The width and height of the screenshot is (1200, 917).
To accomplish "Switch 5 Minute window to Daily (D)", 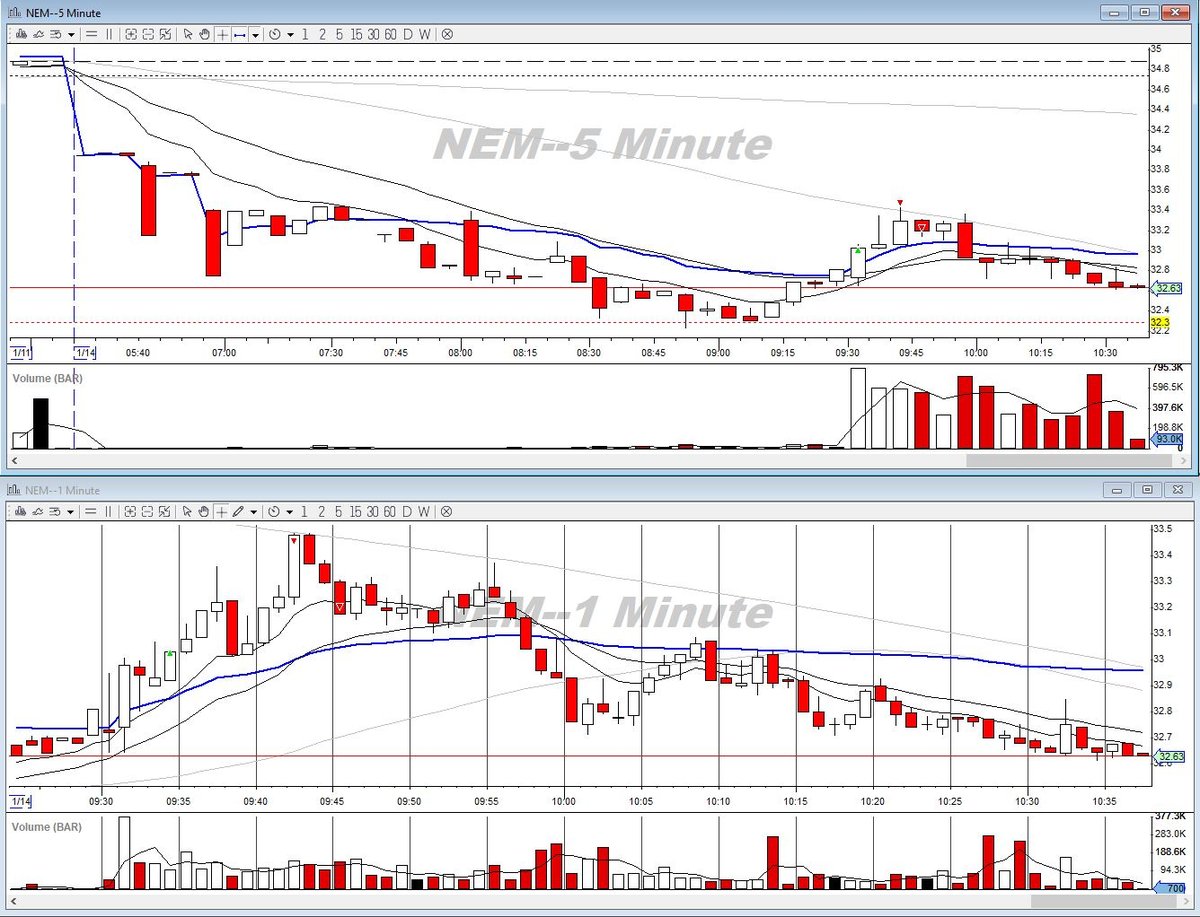I will click(408, 34).
